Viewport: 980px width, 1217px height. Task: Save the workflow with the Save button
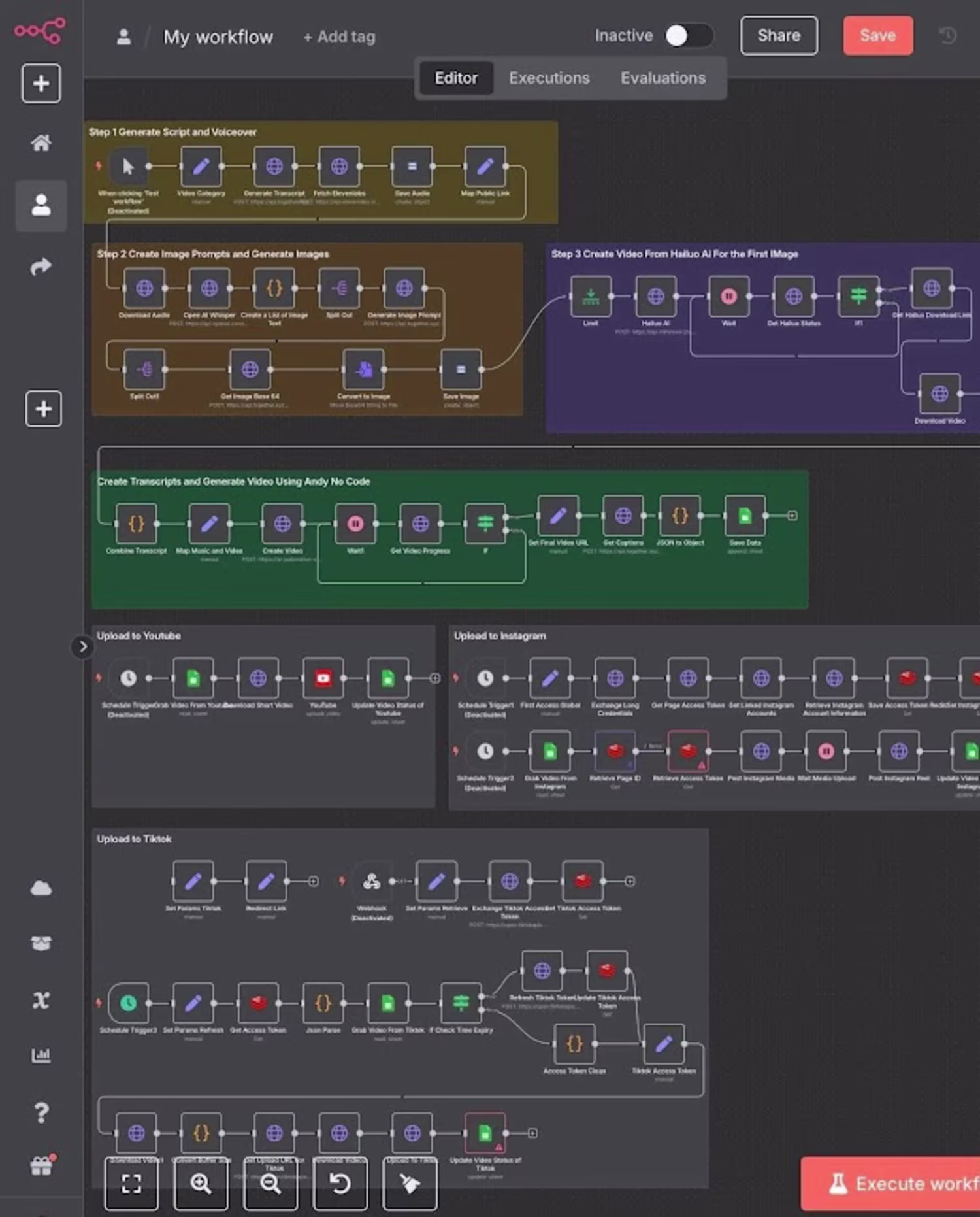[877, 35]
